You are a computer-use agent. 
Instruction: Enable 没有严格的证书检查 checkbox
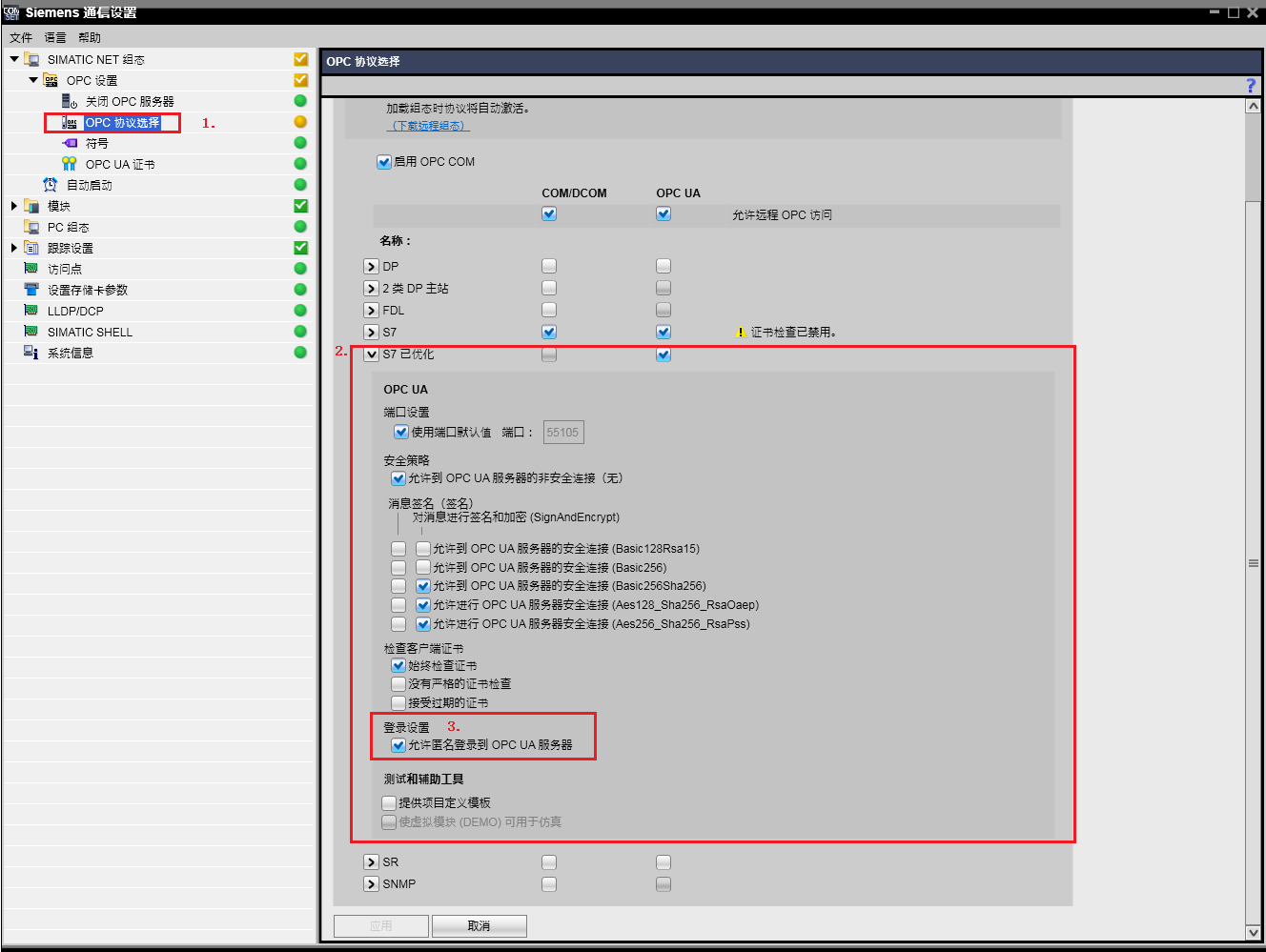(x=398, y=684)
